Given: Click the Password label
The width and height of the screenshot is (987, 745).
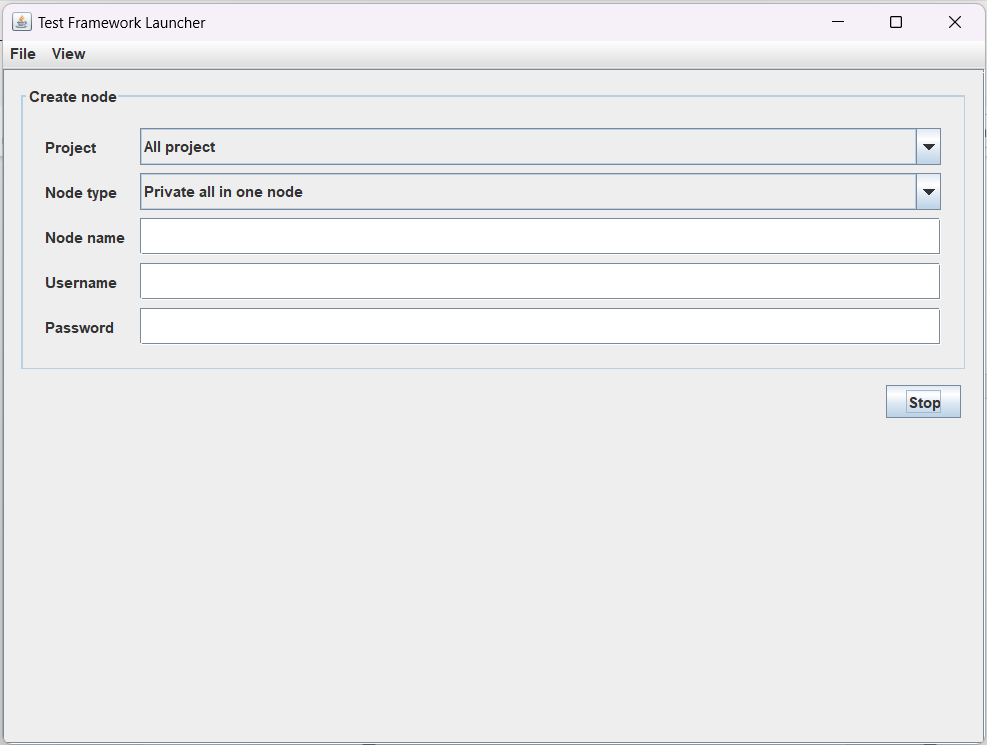Looking at the screenshot, I should click(x=79, y=328).
